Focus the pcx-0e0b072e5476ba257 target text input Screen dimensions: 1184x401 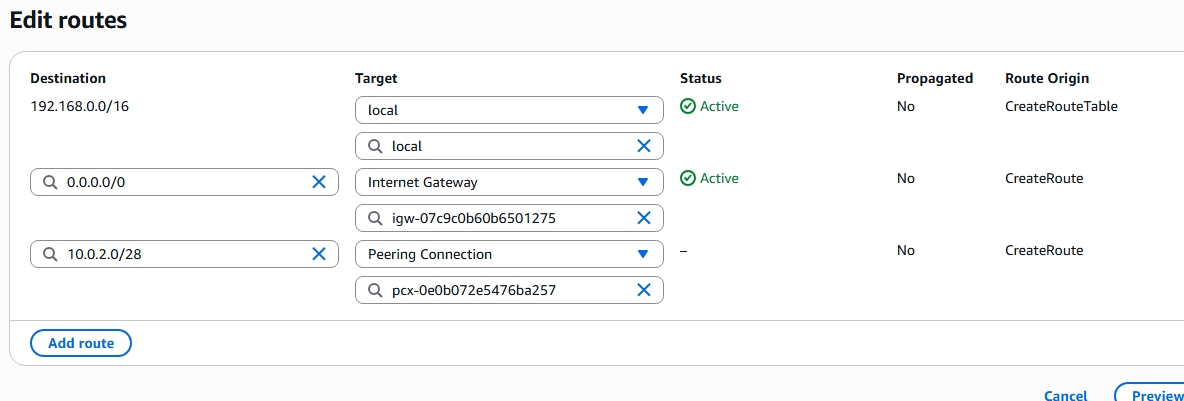[x=505, y=290]
